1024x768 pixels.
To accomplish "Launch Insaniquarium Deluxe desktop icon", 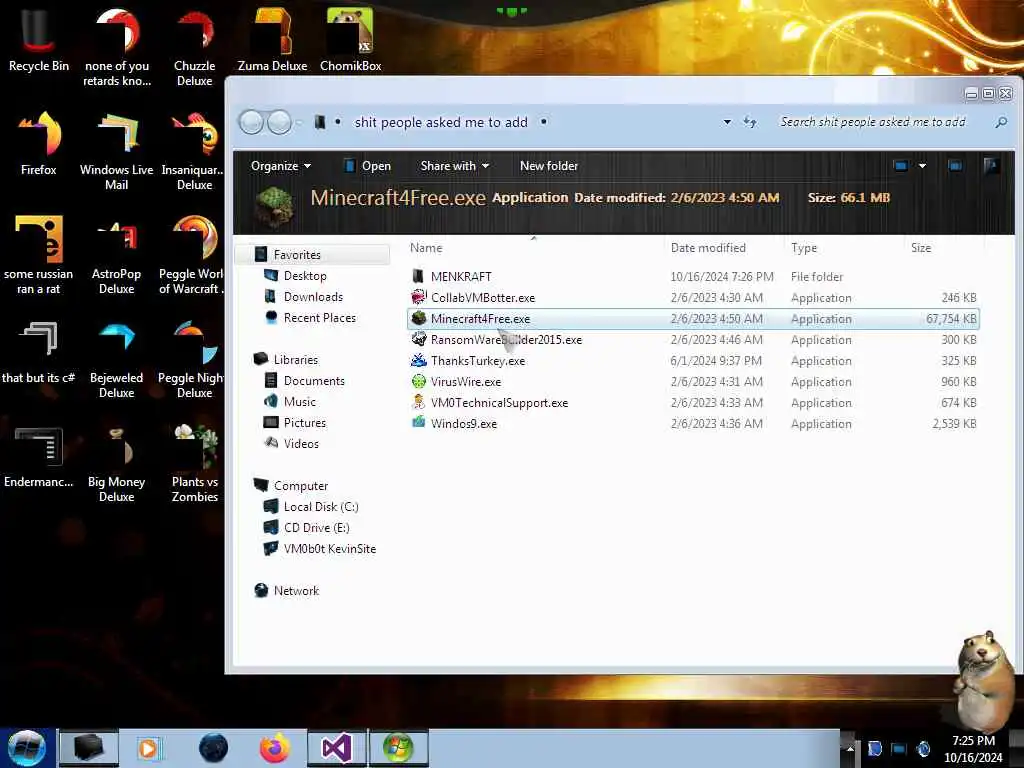I will (193, 150).
